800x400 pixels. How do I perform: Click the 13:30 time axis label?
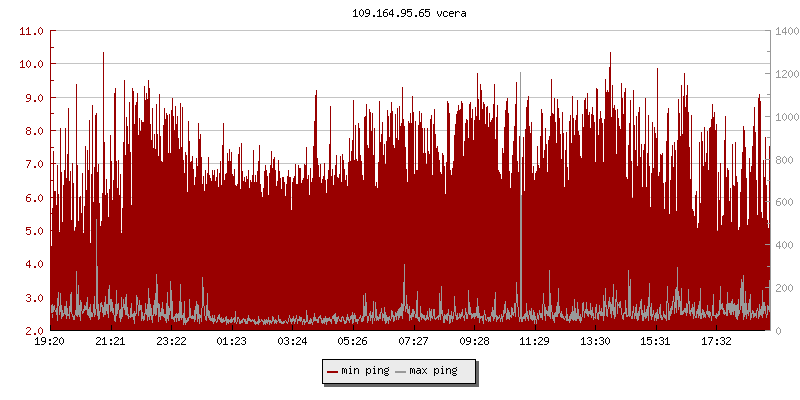pos(595,342)
